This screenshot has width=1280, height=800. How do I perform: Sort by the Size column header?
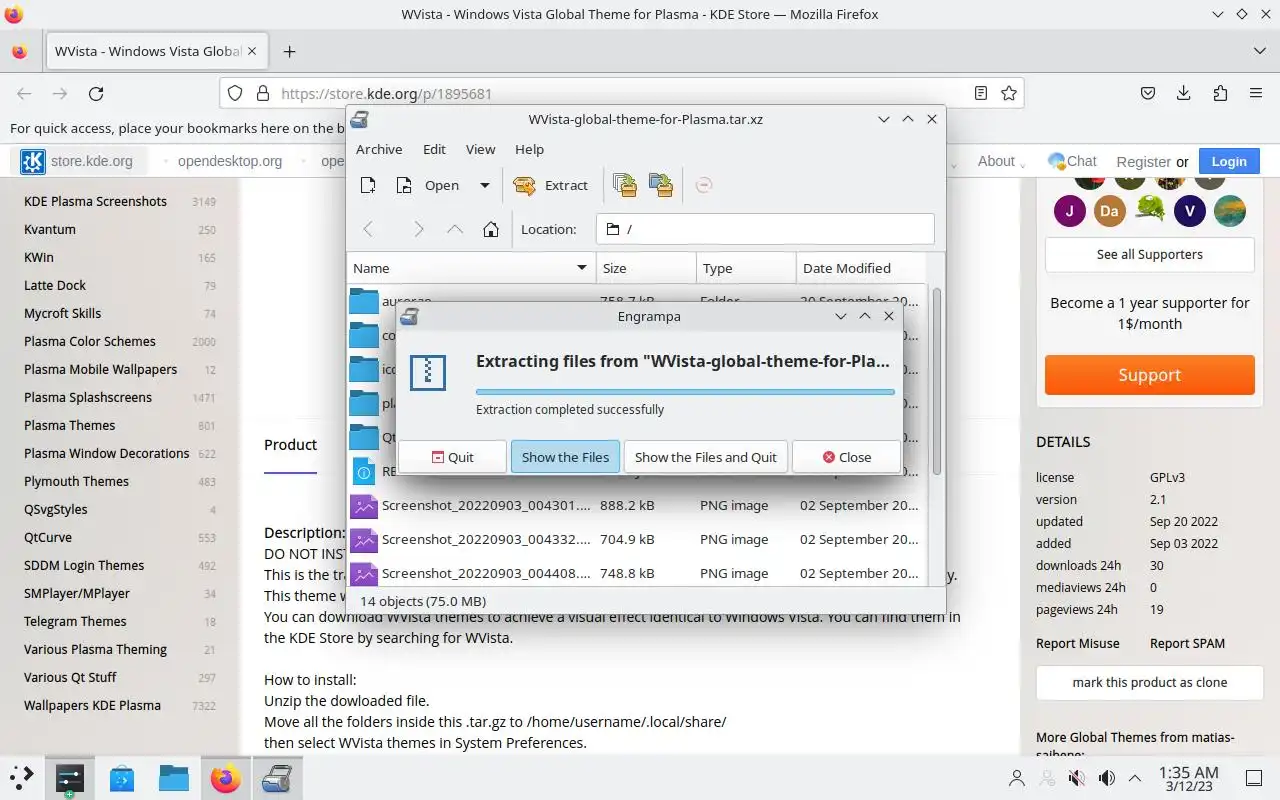click(x=646, y=268)
